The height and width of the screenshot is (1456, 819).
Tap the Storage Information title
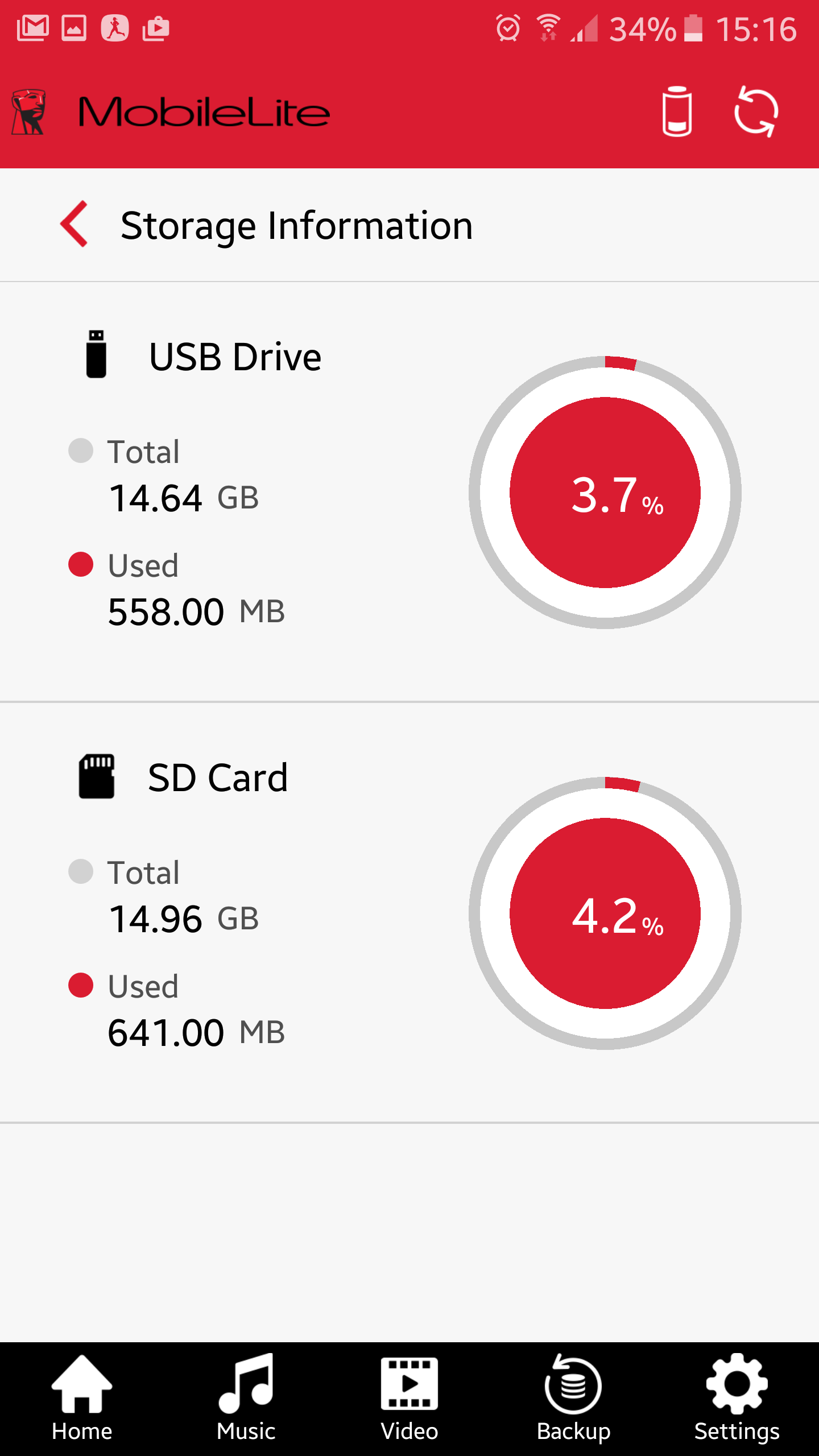(297, 226)
